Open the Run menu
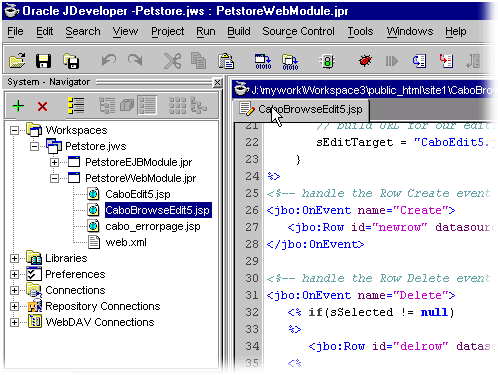498x375 pixels. pyautogui.click(x=206, y=31)
